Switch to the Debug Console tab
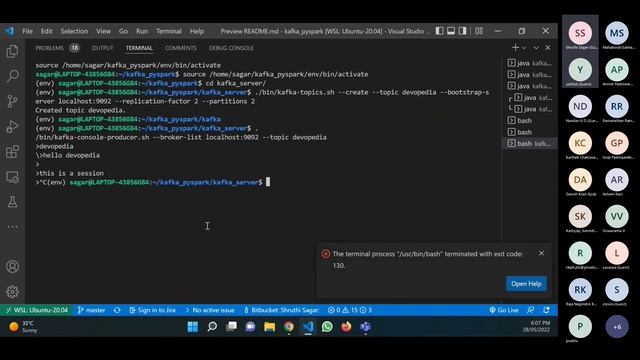 [x=231, y=48]
